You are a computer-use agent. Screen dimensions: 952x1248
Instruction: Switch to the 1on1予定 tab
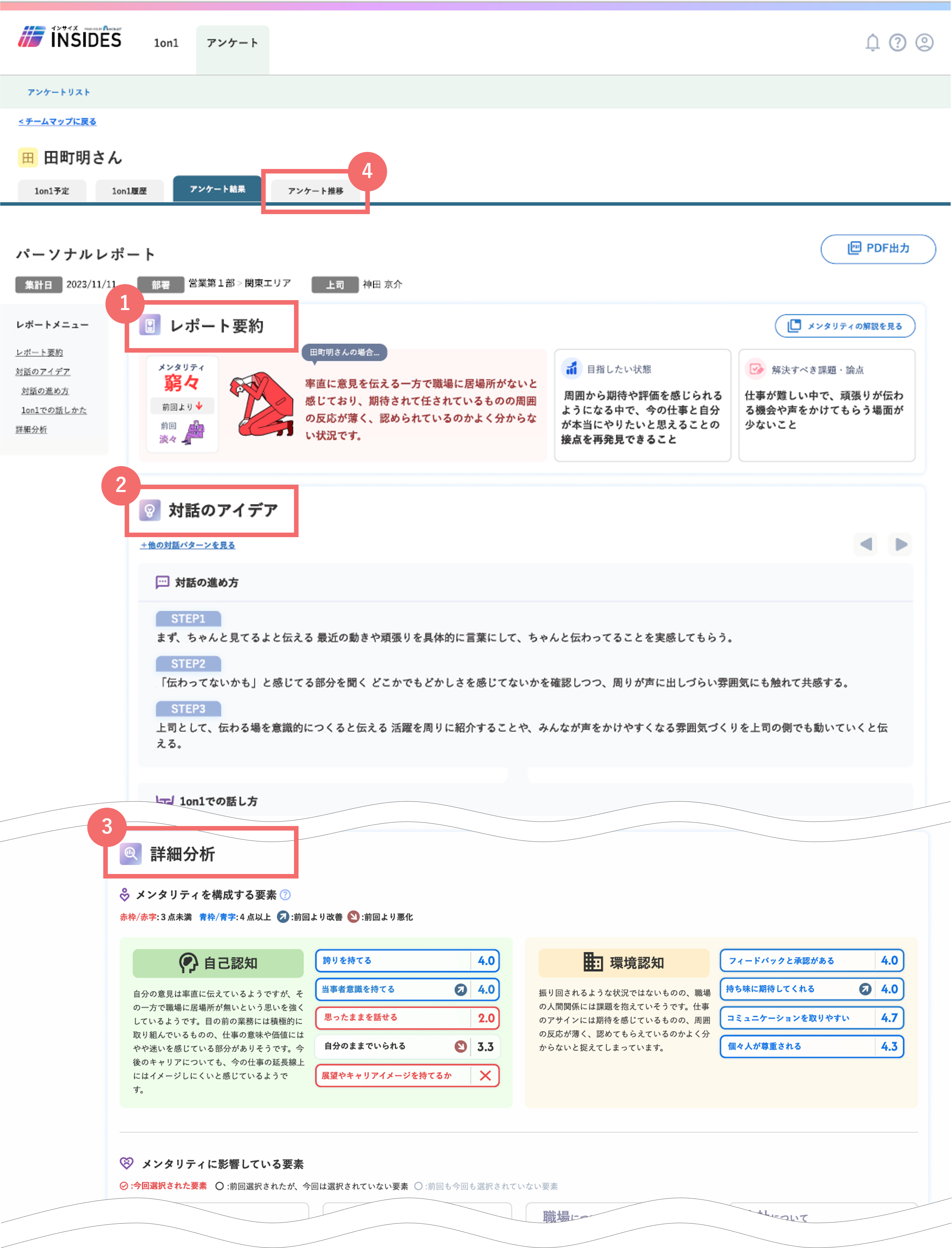(x=52, y=191)
